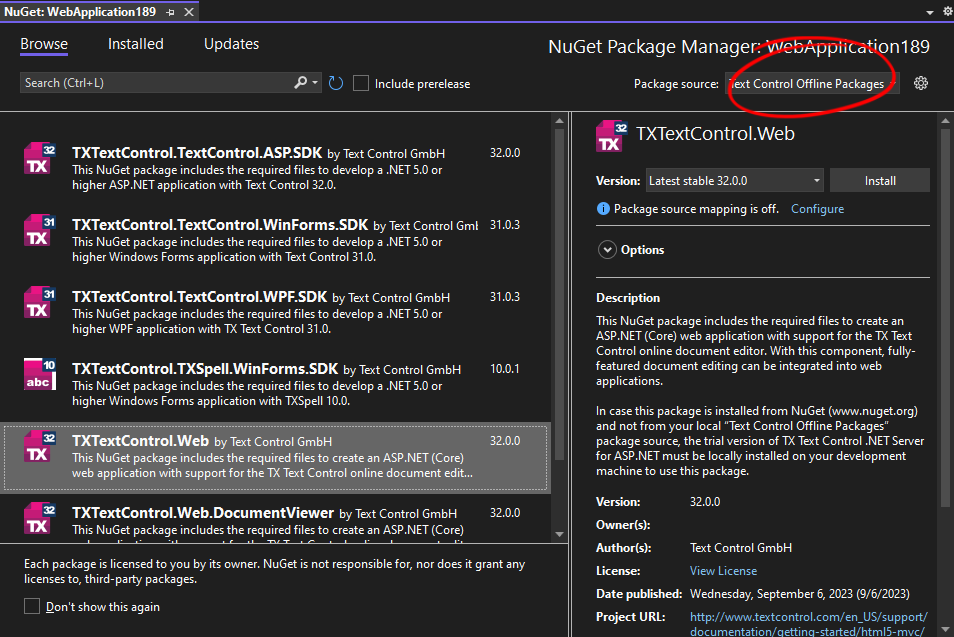Click the refresh icon next to search box
Viewport: 954px width, 637px height.
335,82
